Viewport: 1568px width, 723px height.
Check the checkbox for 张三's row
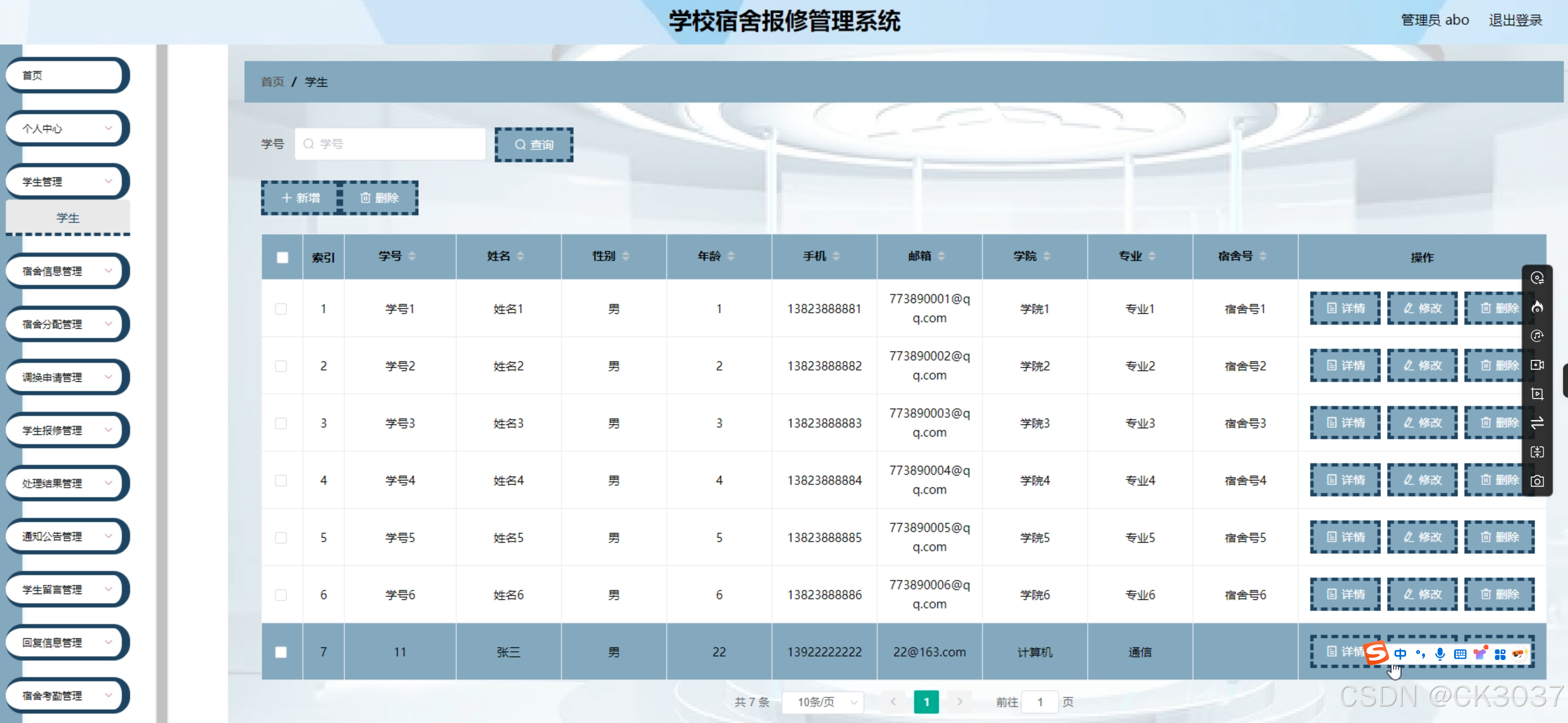click(x=281, y=652)
